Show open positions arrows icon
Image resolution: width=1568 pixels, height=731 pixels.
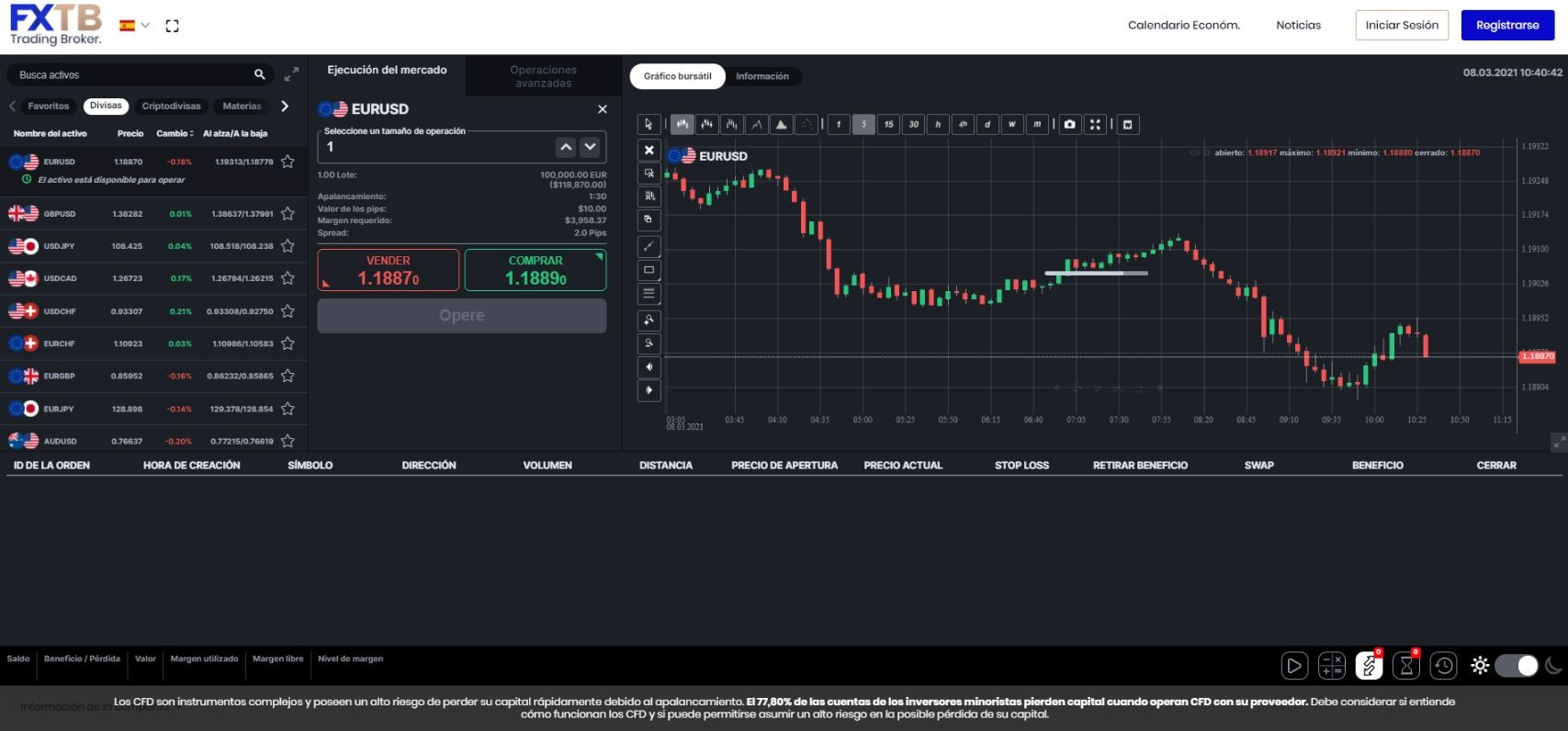(1369, 666)
